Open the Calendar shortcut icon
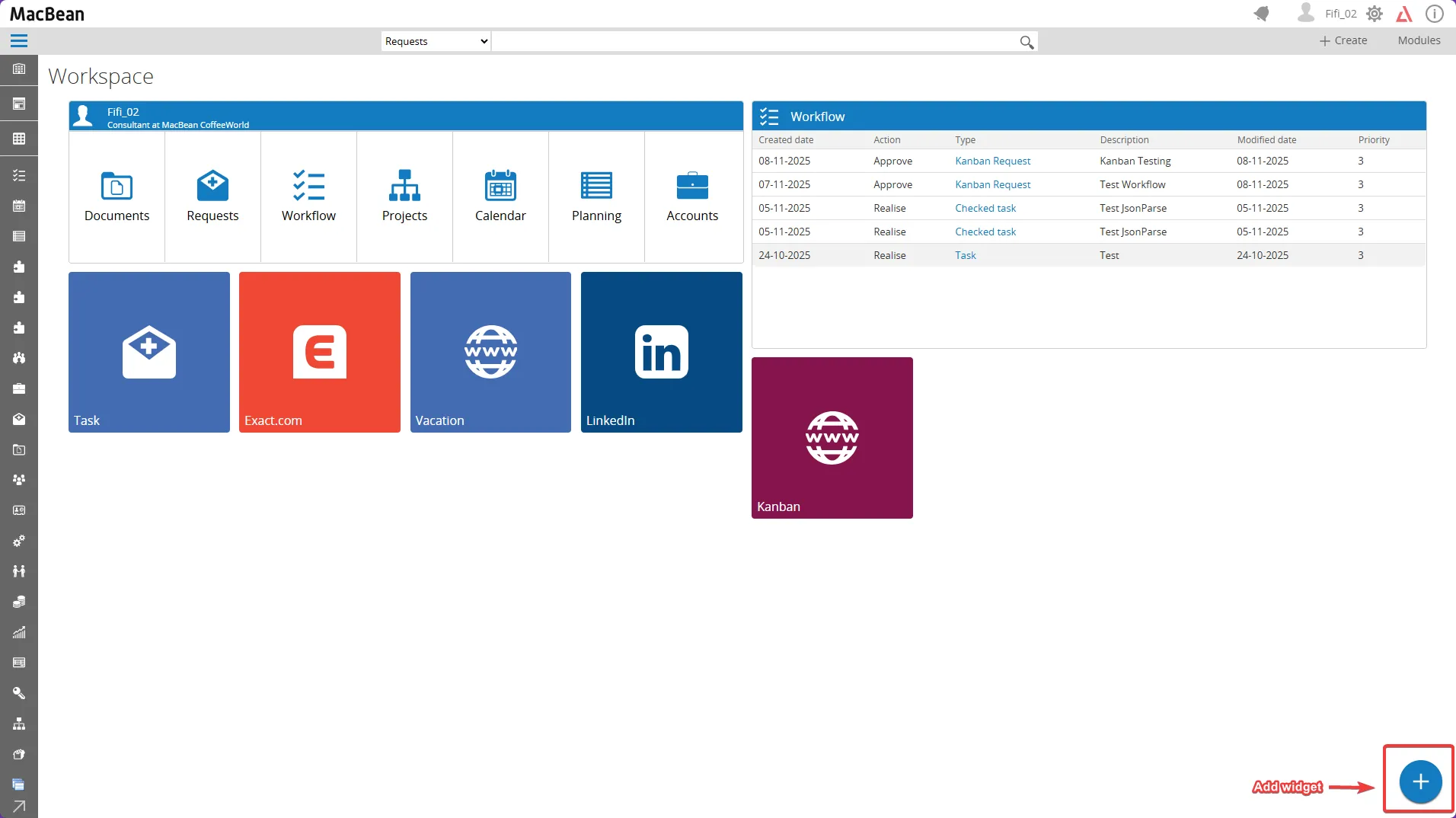1456x818 pixels. pyautogui.click(x=500, y=187)
